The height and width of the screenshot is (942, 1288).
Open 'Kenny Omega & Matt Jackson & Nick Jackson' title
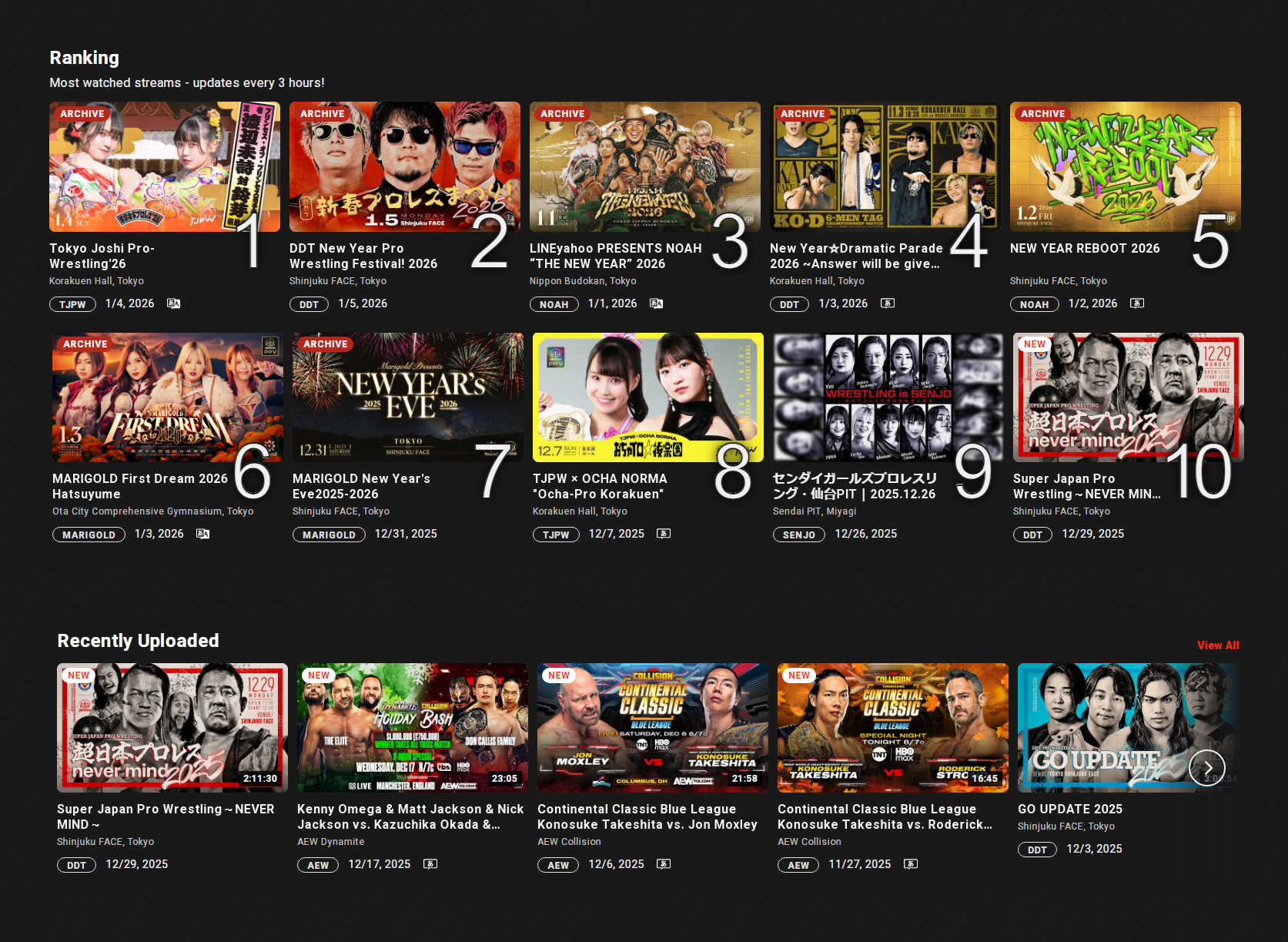(410, 816)
